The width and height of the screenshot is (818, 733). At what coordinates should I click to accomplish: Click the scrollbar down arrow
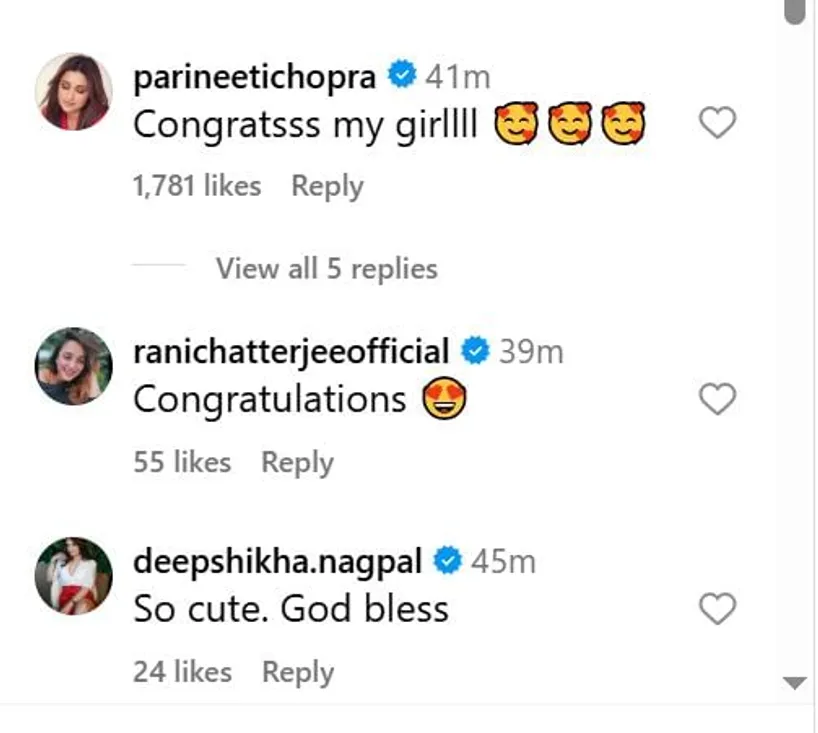795,684
